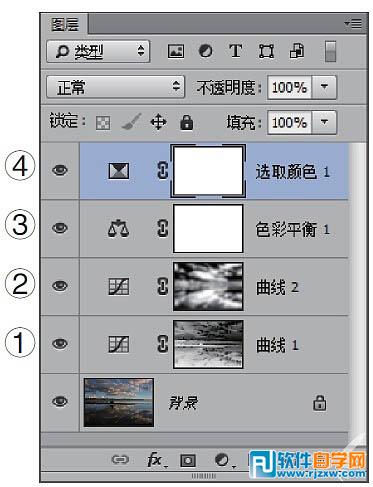
Task: Filter for pixel layers icon
Action: coord(176,51)
